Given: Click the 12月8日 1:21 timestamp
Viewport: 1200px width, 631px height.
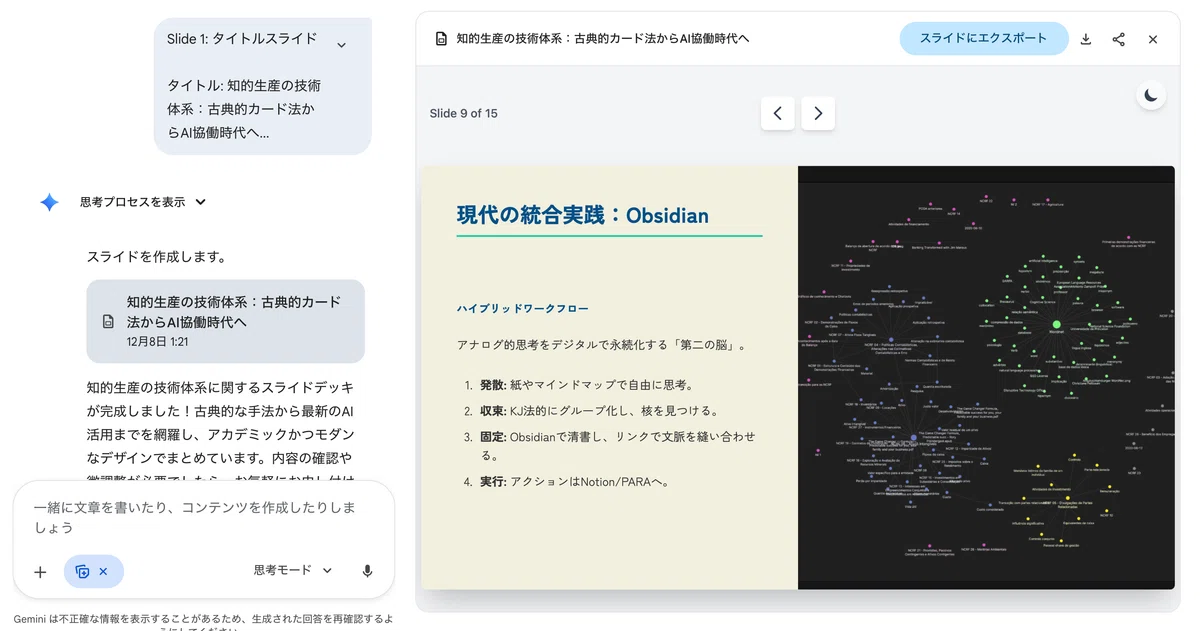Looking at the screenshot, I should [158, 342].
